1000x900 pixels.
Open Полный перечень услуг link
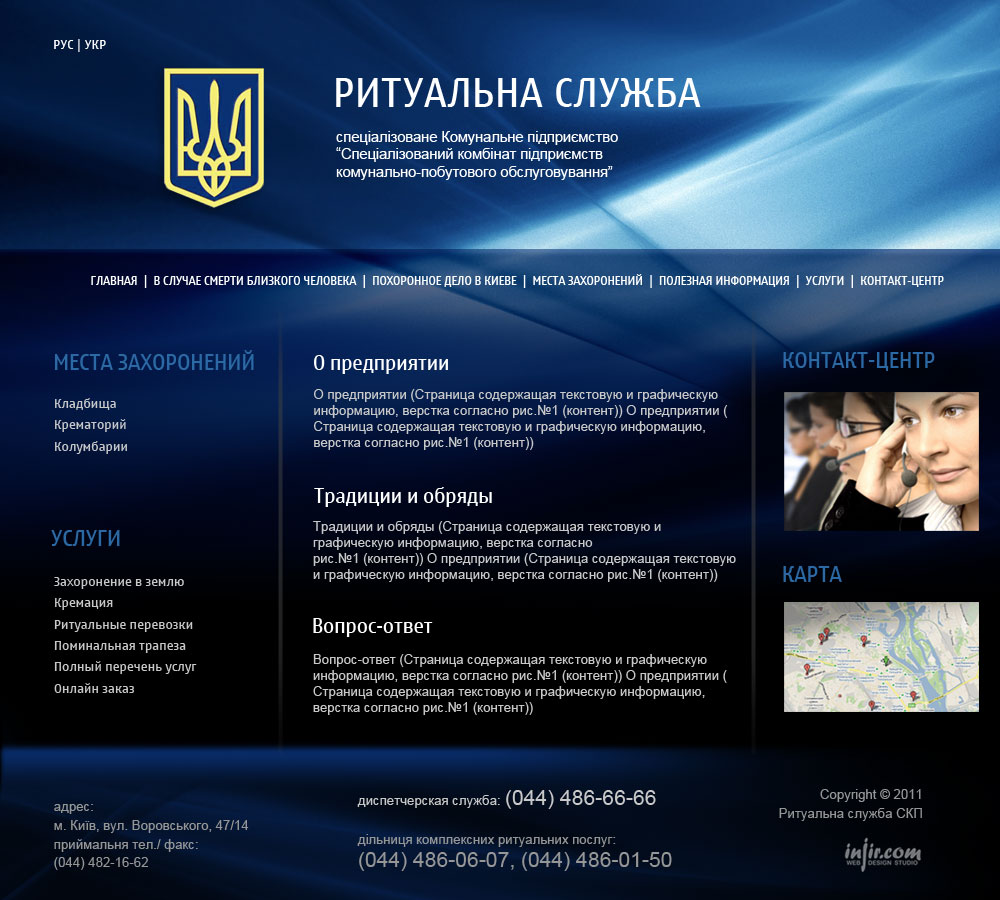point(125,667)
